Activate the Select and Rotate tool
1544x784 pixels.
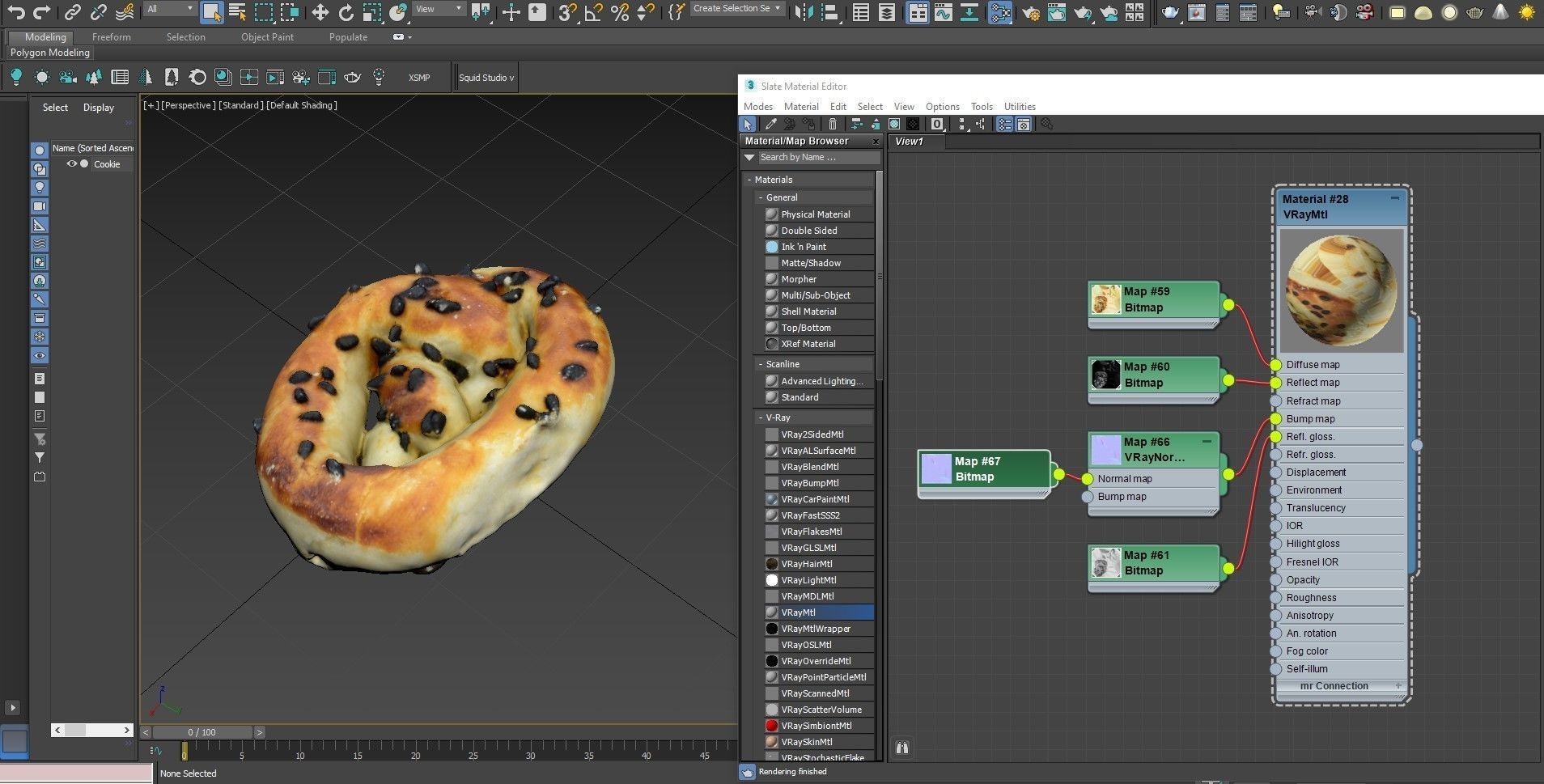point(346,11)
